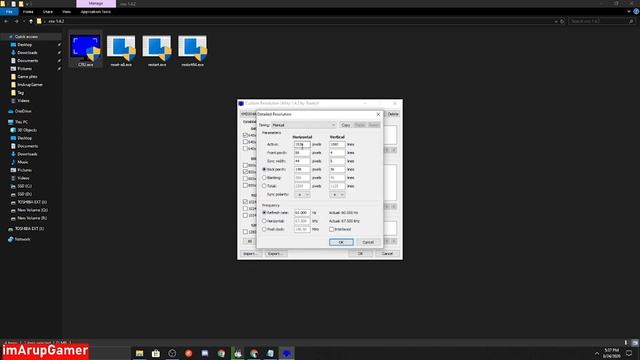The image size is (640, 360).
Task: Open the ImArupGamer folder in sidebar
Action: pyautogui.click(x=30, y=84)
